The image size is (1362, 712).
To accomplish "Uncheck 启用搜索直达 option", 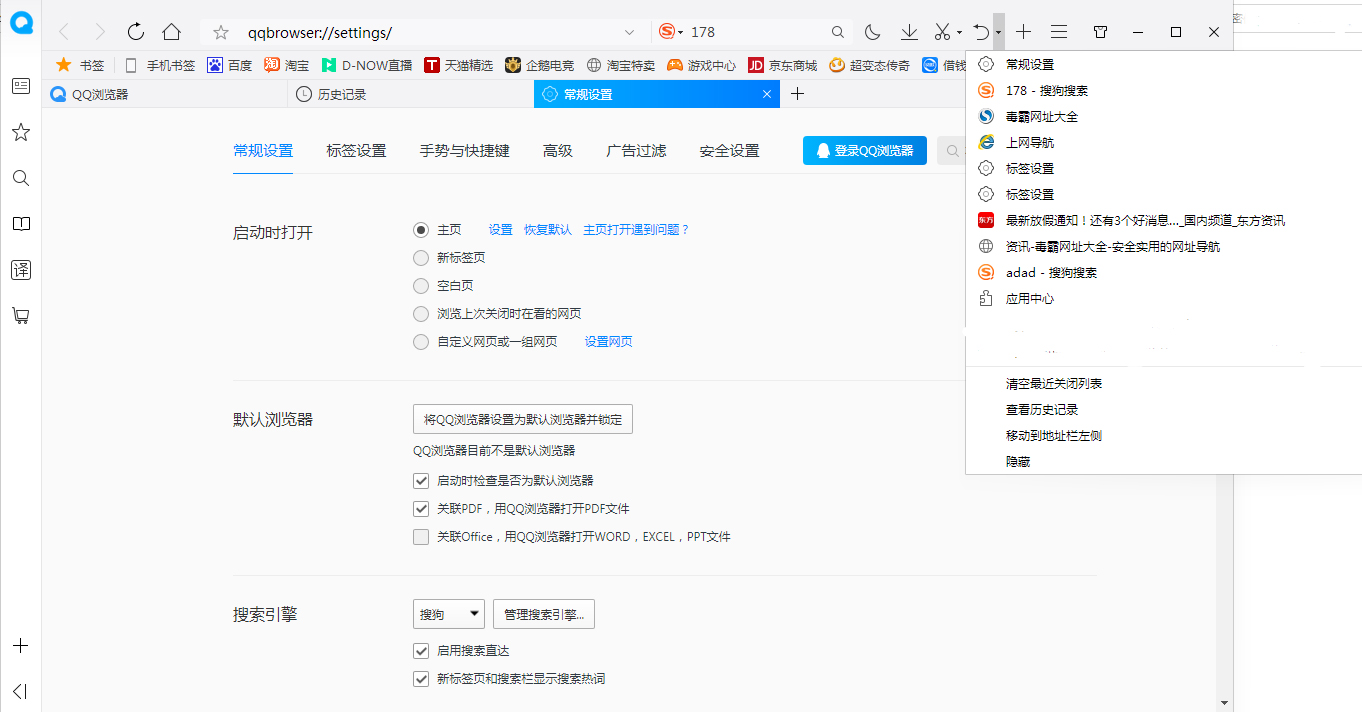I will coord(421,650).
